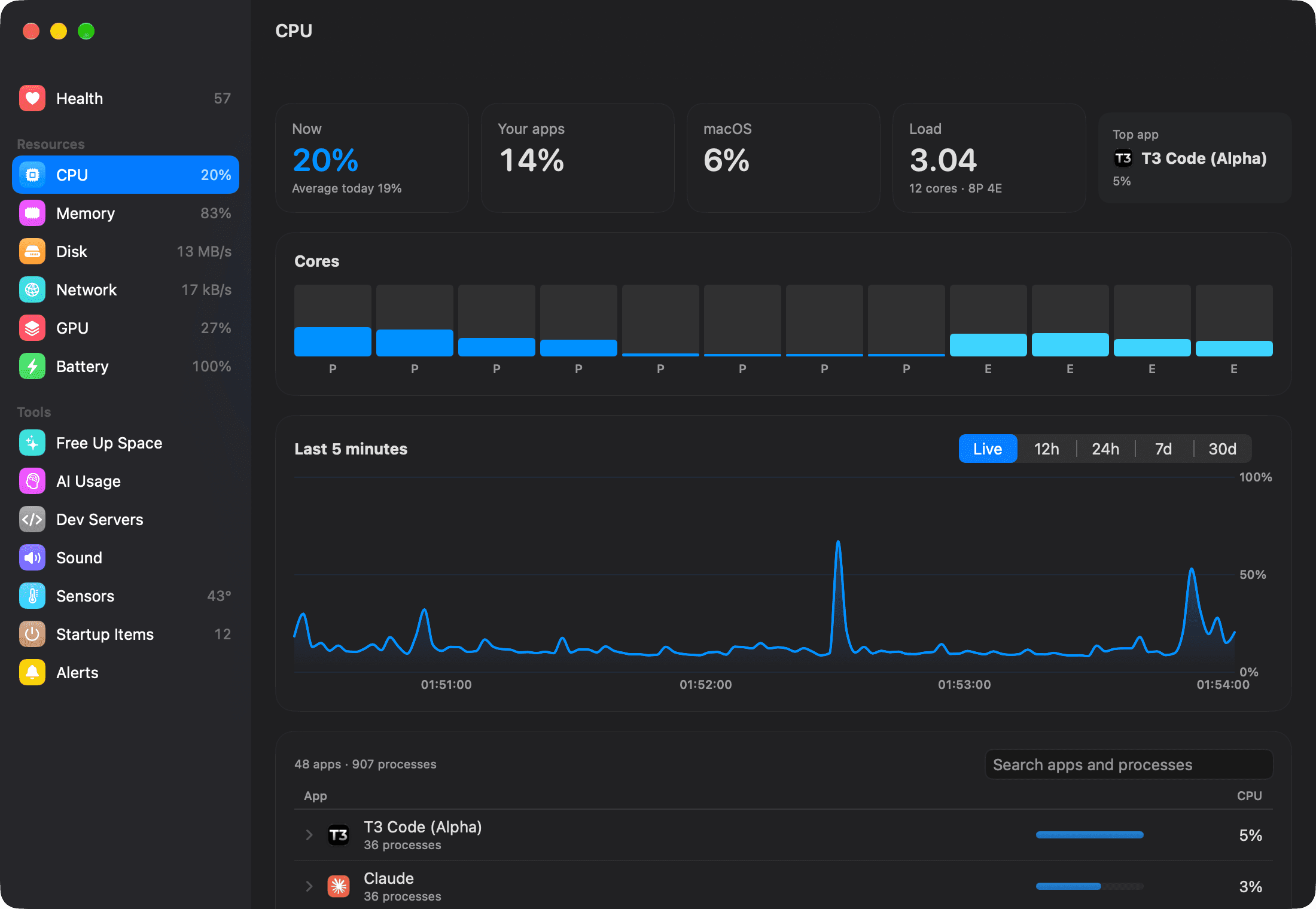Click the macOS 6% card
Screen dimensions: 1316x909
783,158
